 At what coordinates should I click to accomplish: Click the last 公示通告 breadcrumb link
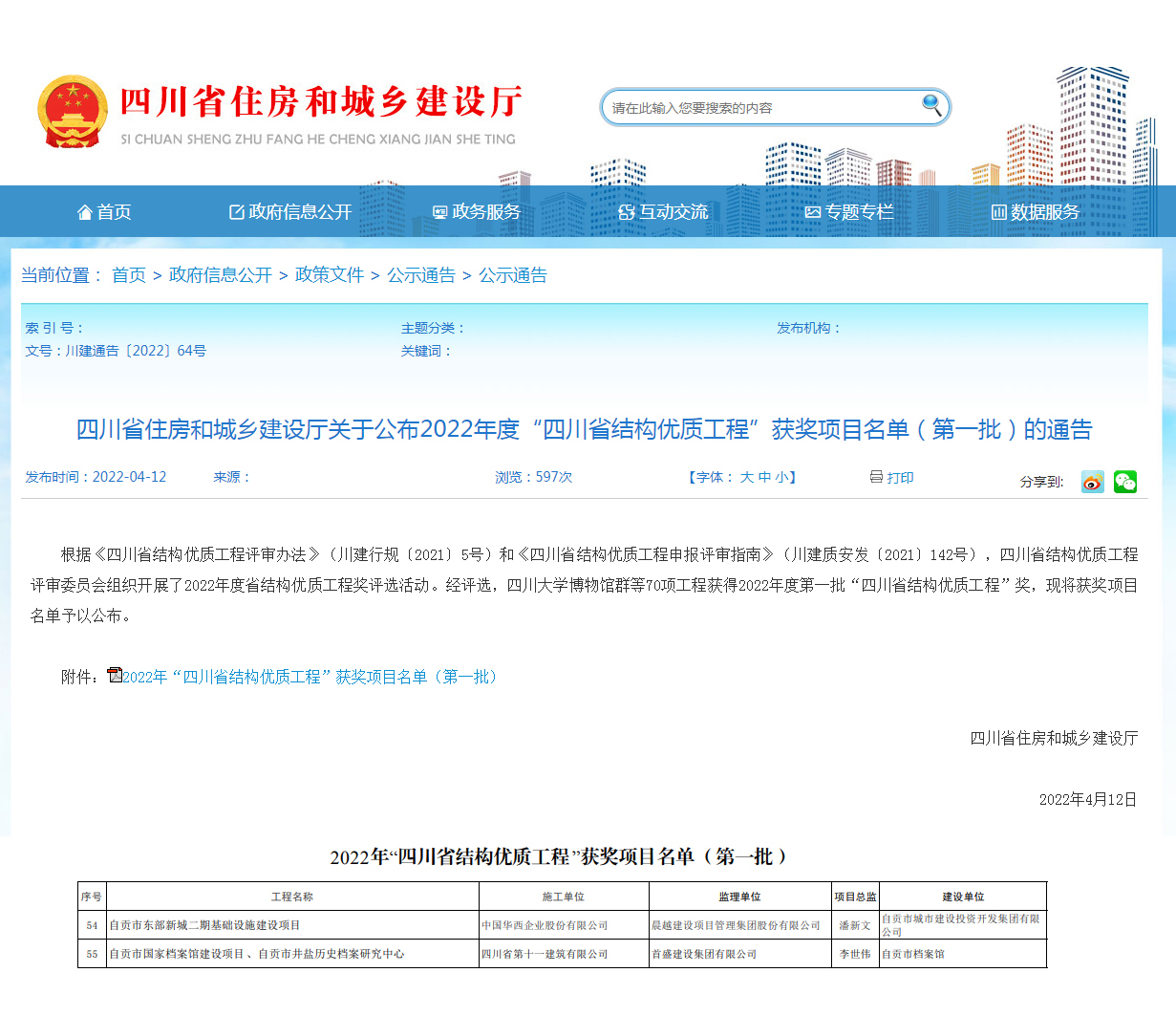point(513,275)
